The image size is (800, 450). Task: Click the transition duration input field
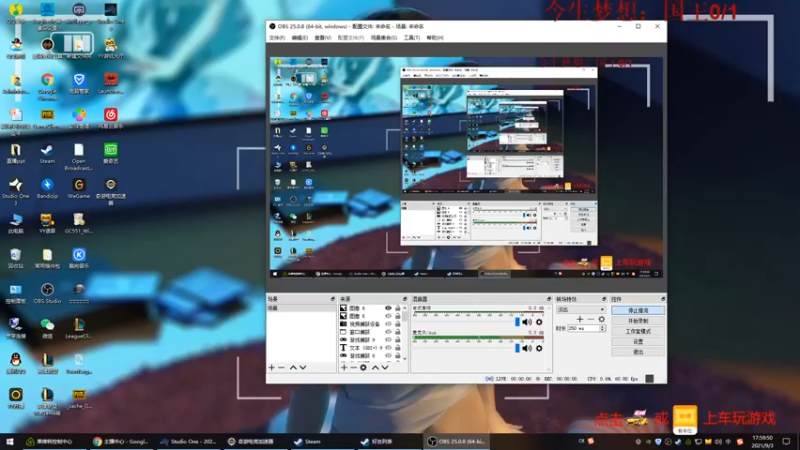tap(583, 329)
